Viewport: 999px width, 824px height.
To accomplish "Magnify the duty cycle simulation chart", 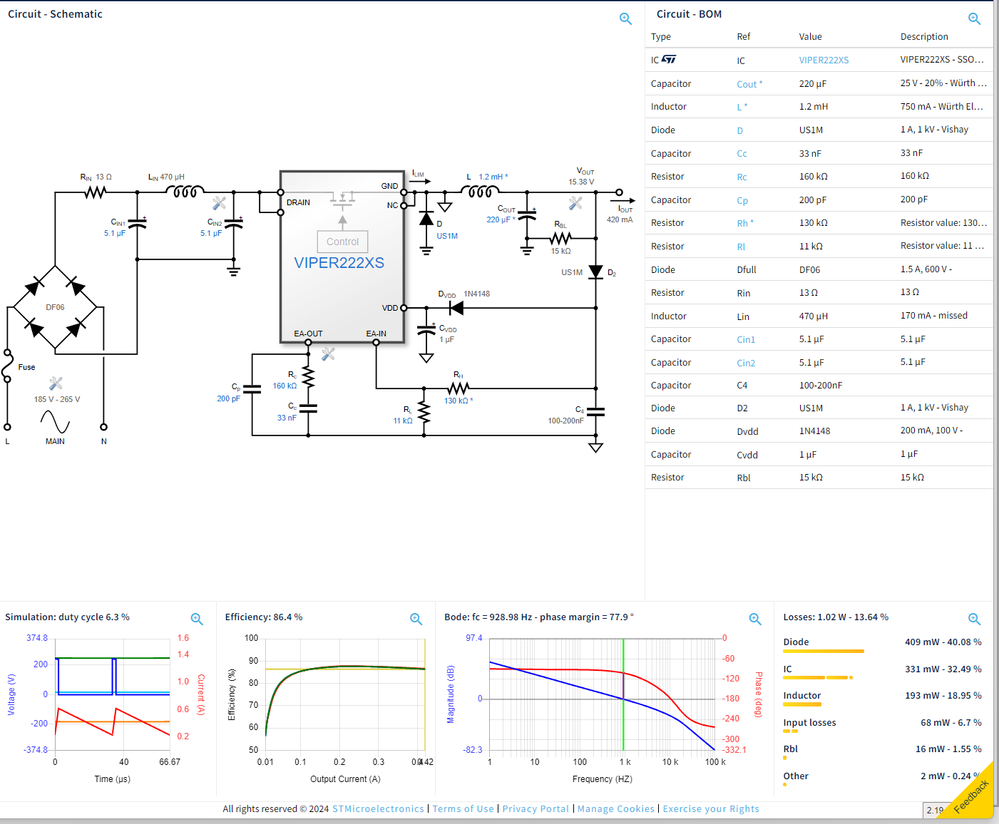I will coord(197,619).
